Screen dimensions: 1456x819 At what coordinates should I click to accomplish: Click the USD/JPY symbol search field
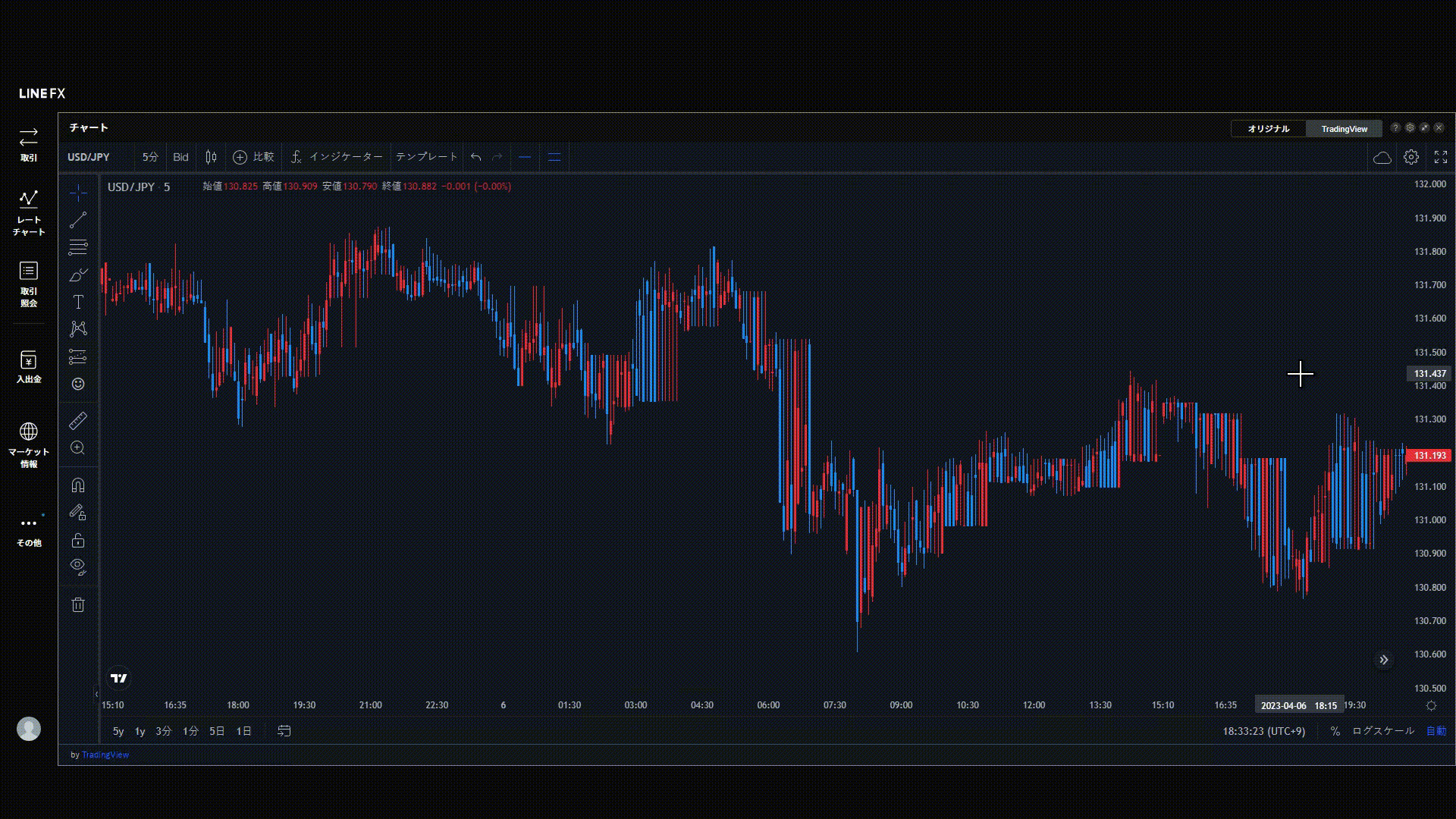(x=89, y=157)
